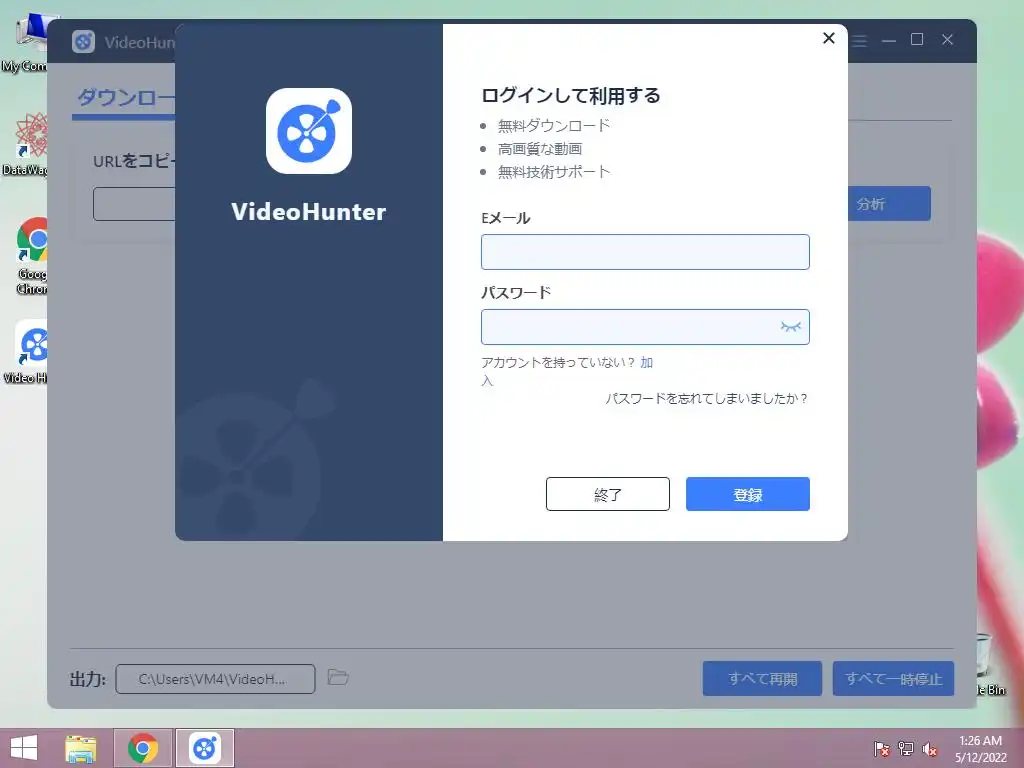Click the VideoHunter logo in dialog
1024x768 pixels.
[x=309, y=131]
